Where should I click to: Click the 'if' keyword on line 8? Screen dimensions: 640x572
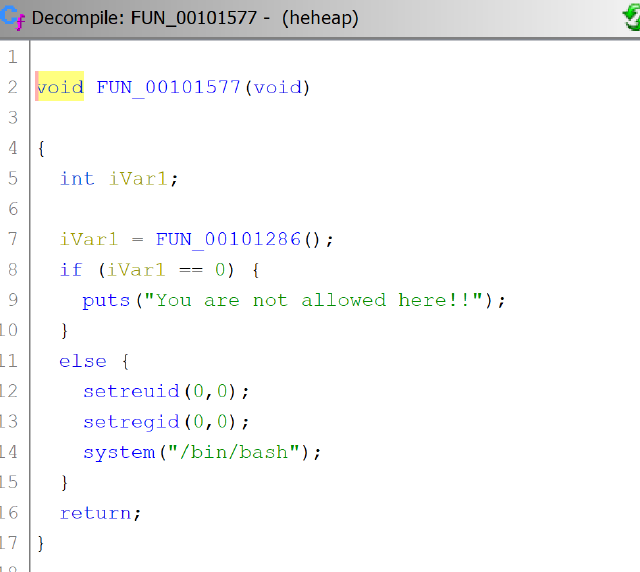(x=71, y=270)
